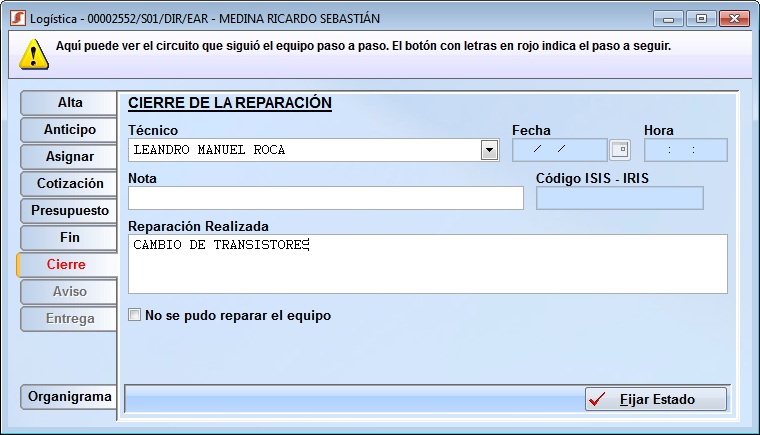Go to the Fin step
Screen dimensions: 760x435
(70, 238)
